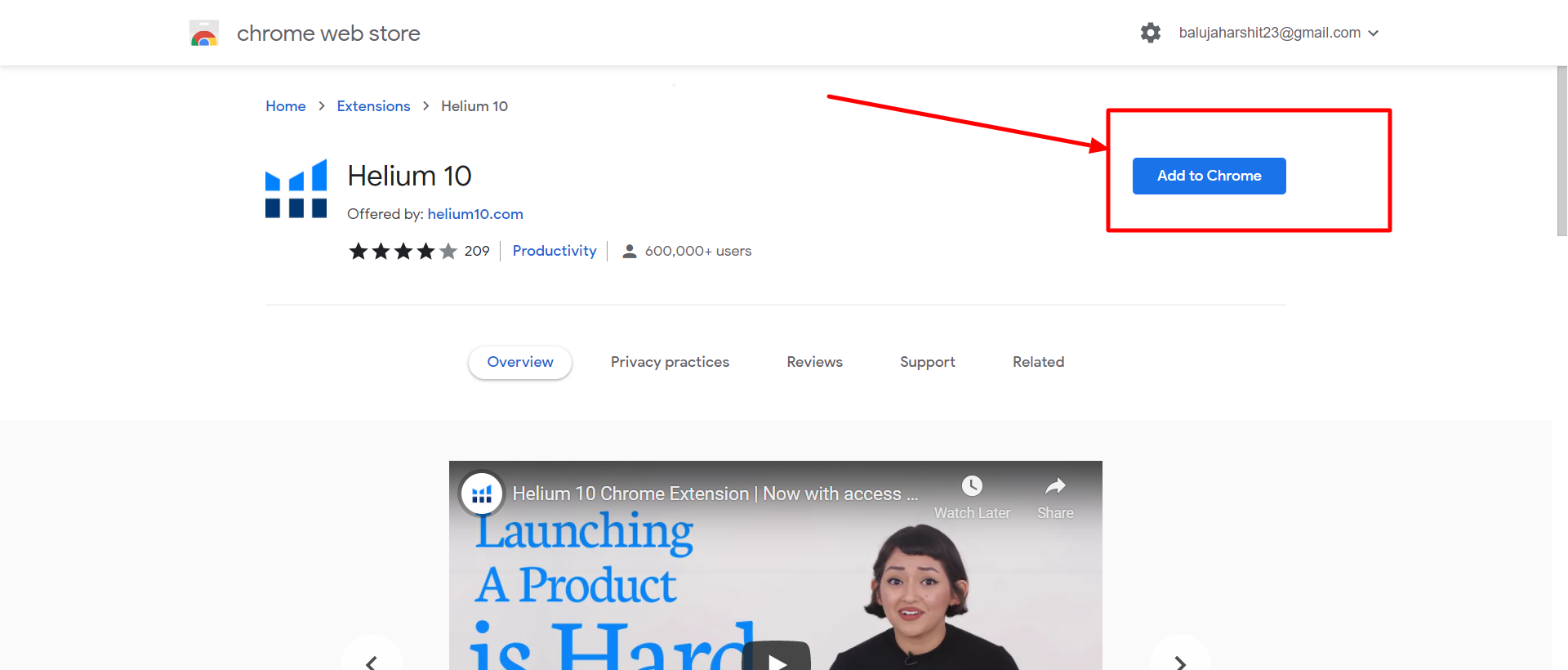Open the Related tab
This screenshot has height=670, width=1568.
(1038, 362)
